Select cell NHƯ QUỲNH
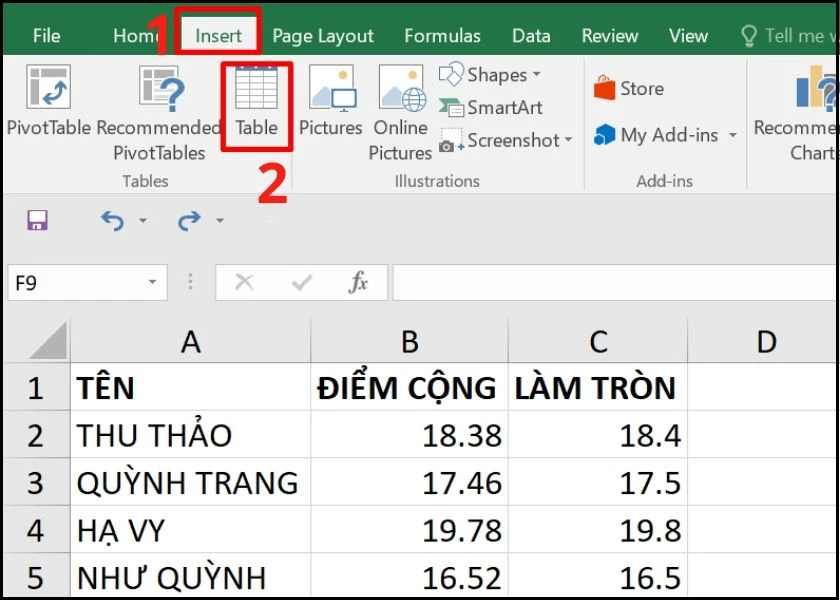 (x=190, y=576)
